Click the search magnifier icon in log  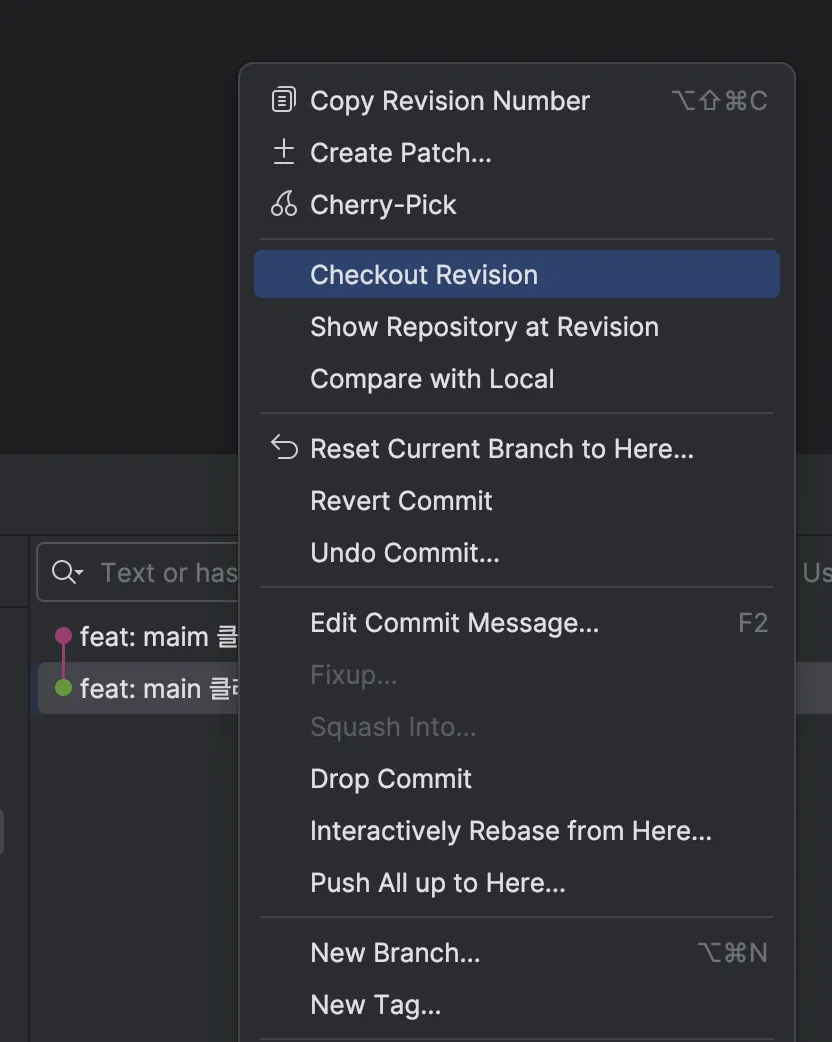coord(66,572)
